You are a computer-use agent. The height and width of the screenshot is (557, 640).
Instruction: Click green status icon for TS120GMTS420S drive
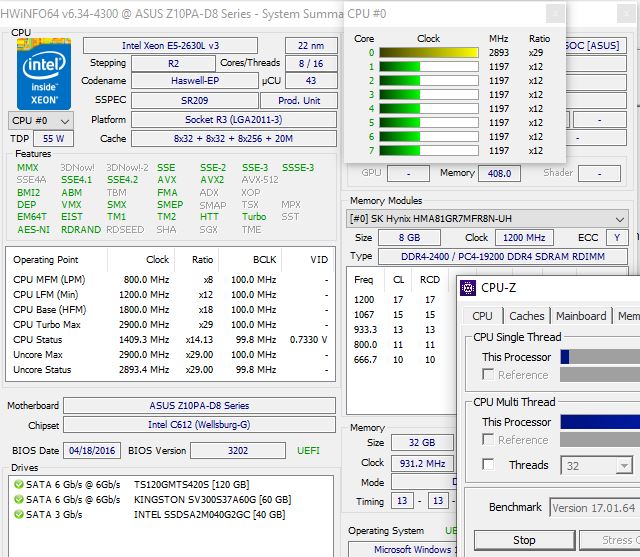point(18,484)
